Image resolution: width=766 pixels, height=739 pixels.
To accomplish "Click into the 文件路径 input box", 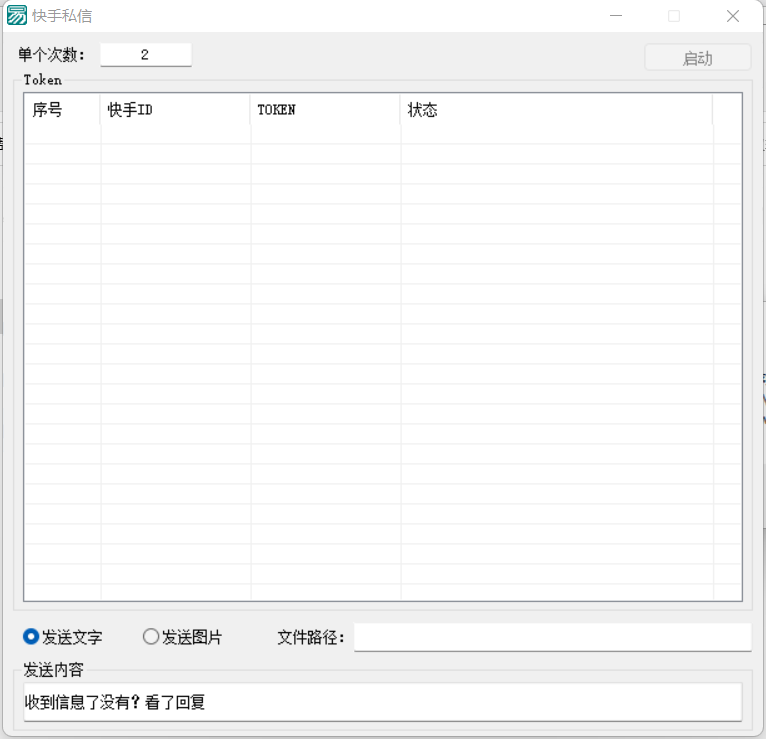I will pos(552,637).
